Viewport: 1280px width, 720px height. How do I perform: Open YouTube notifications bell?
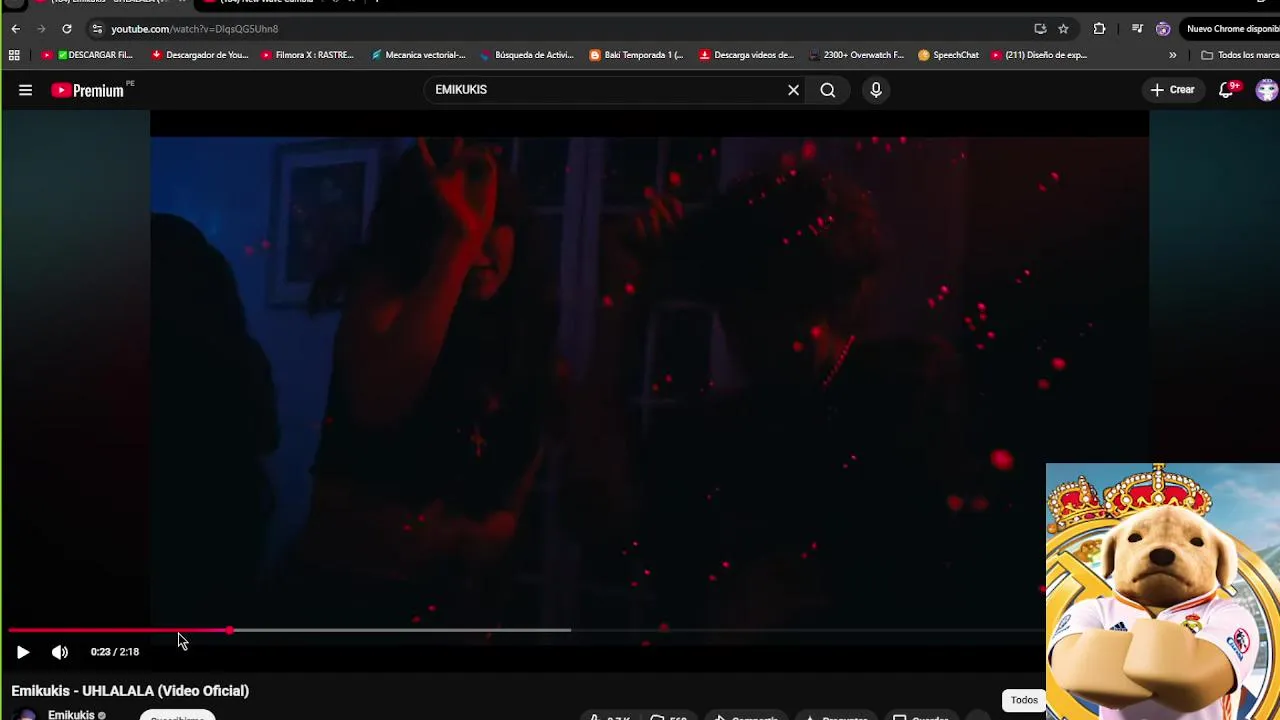click(x=1227, y=90)
